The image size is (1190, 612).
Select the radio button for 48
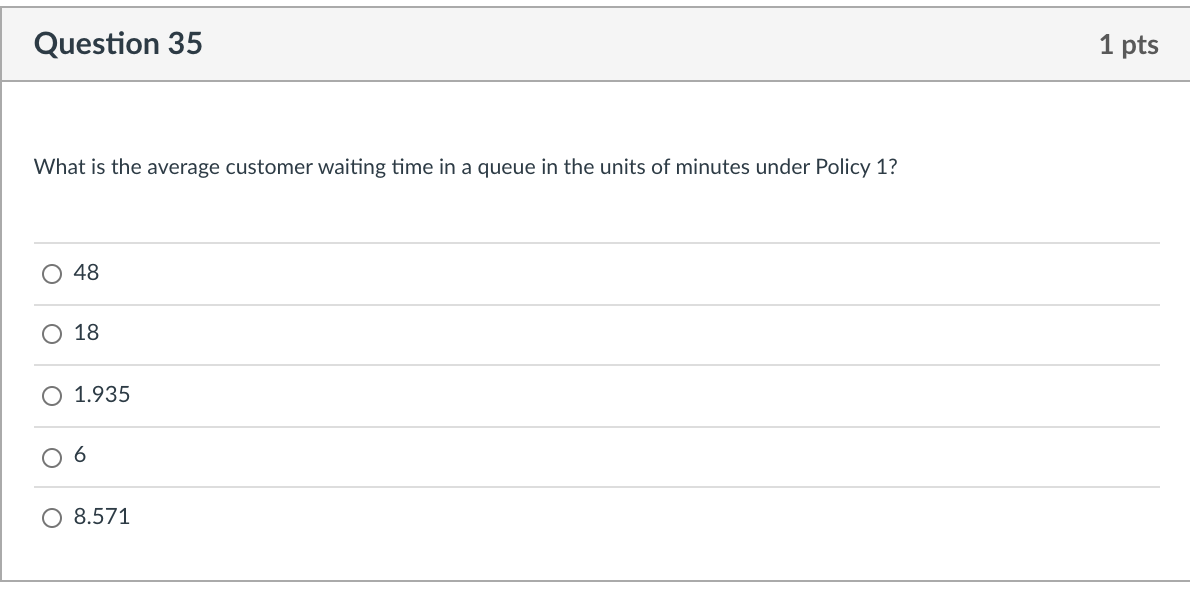pos(52,273)
